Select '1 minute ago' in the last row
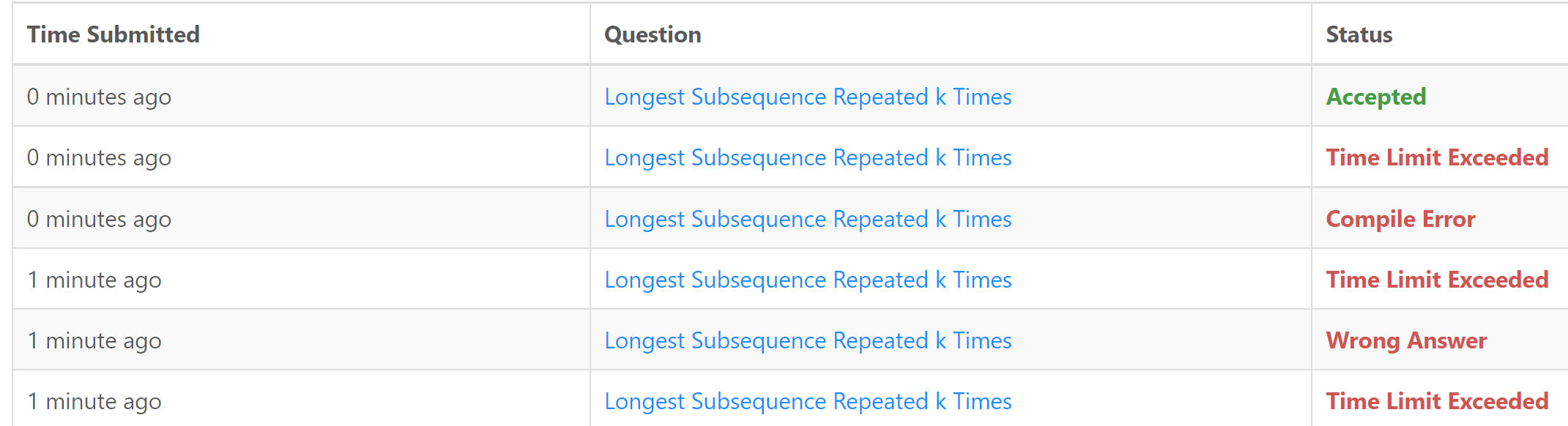This screenshot has height=426, width=1568. click(x=94, y=401)
